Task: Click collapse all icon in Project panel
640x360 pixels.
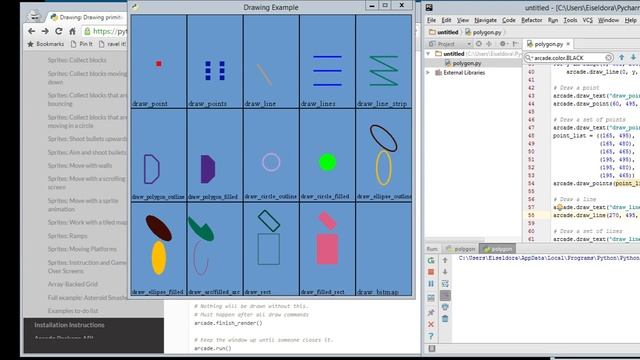Action: (x=489, y=44)
